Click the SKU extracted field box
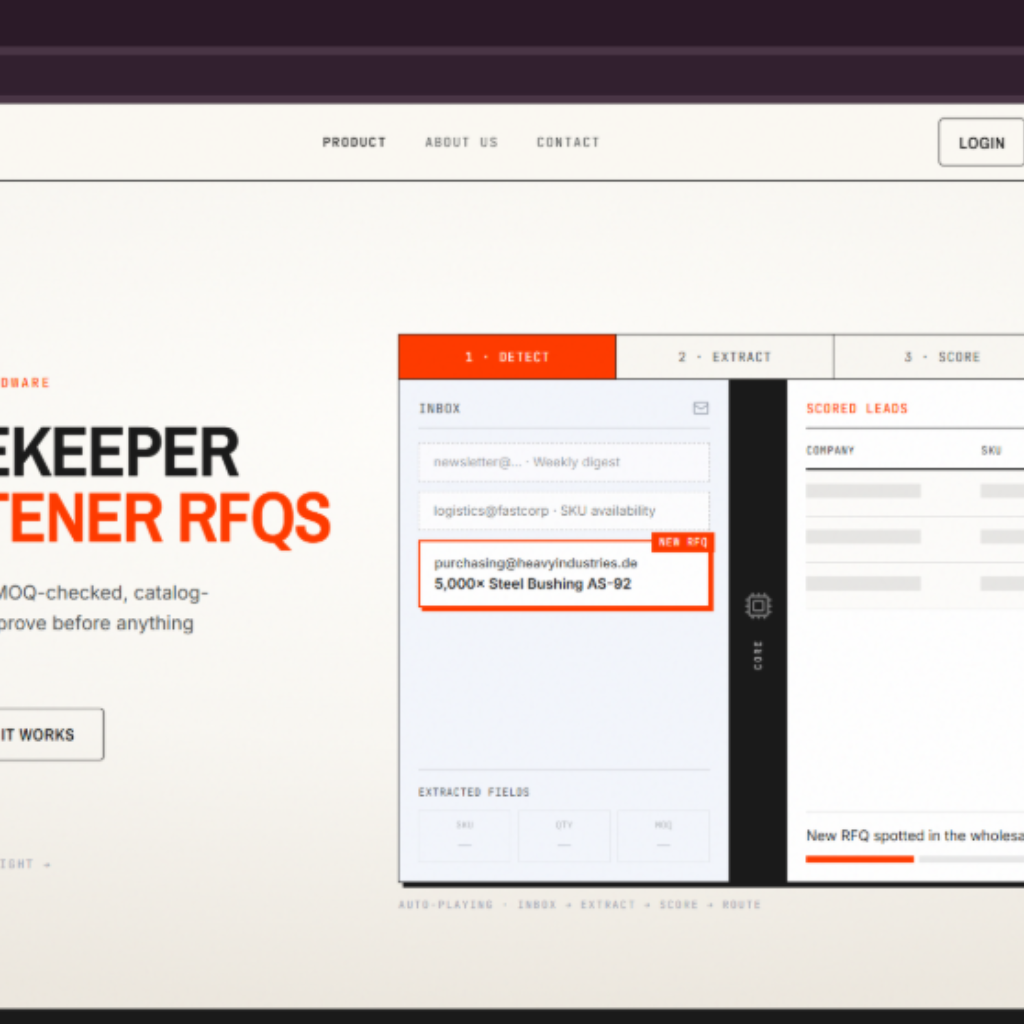Screen dimensions: 1024x1024 (x=464, y=835)
